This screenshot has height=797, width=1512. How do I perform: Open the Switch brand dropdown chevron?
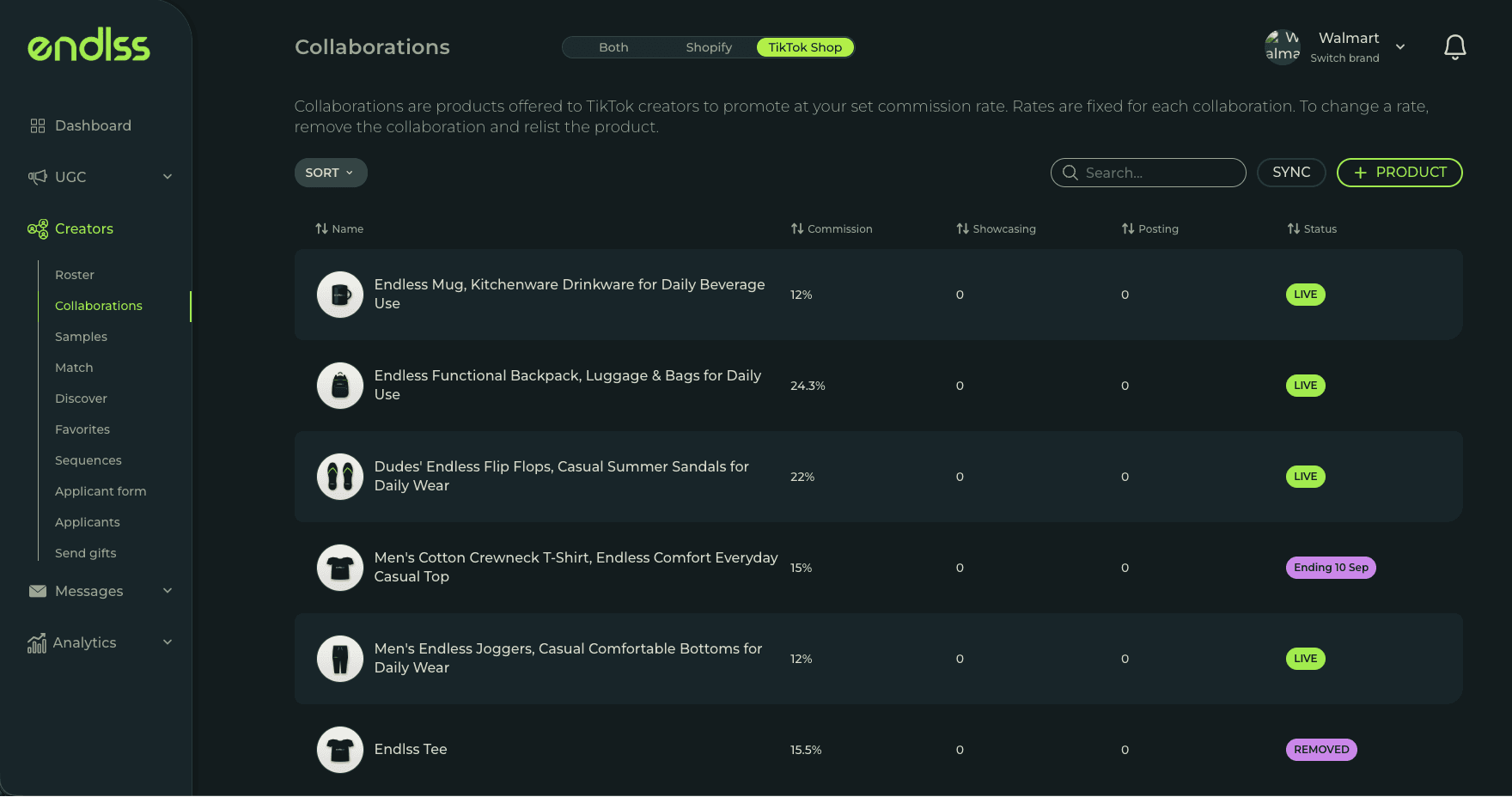point(1400,47)
